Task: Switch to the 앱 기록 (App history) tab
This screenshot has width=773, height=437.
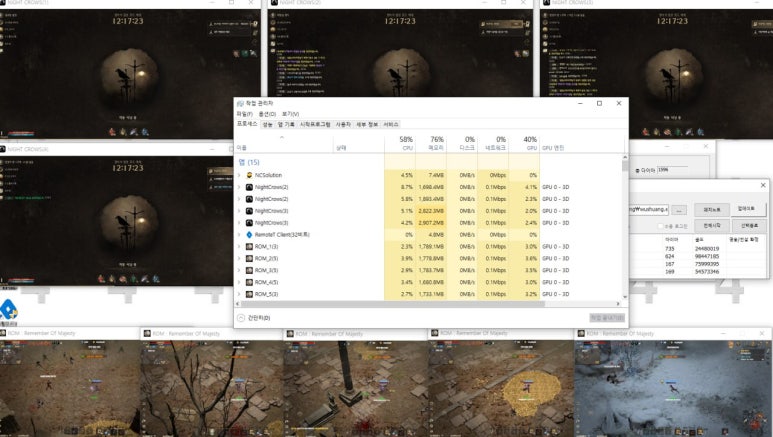Action: (286, 124)
